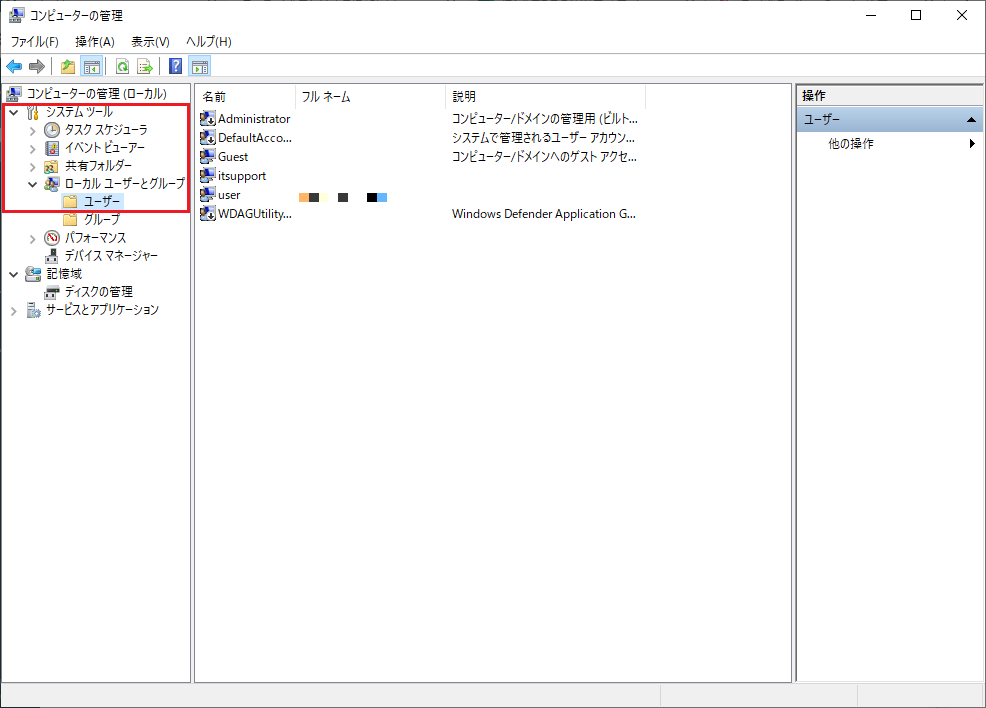Open ディスクの管理 in the tree
Image resolution: width=986 pixels, height=708 pixels.
tap(98, 292)
